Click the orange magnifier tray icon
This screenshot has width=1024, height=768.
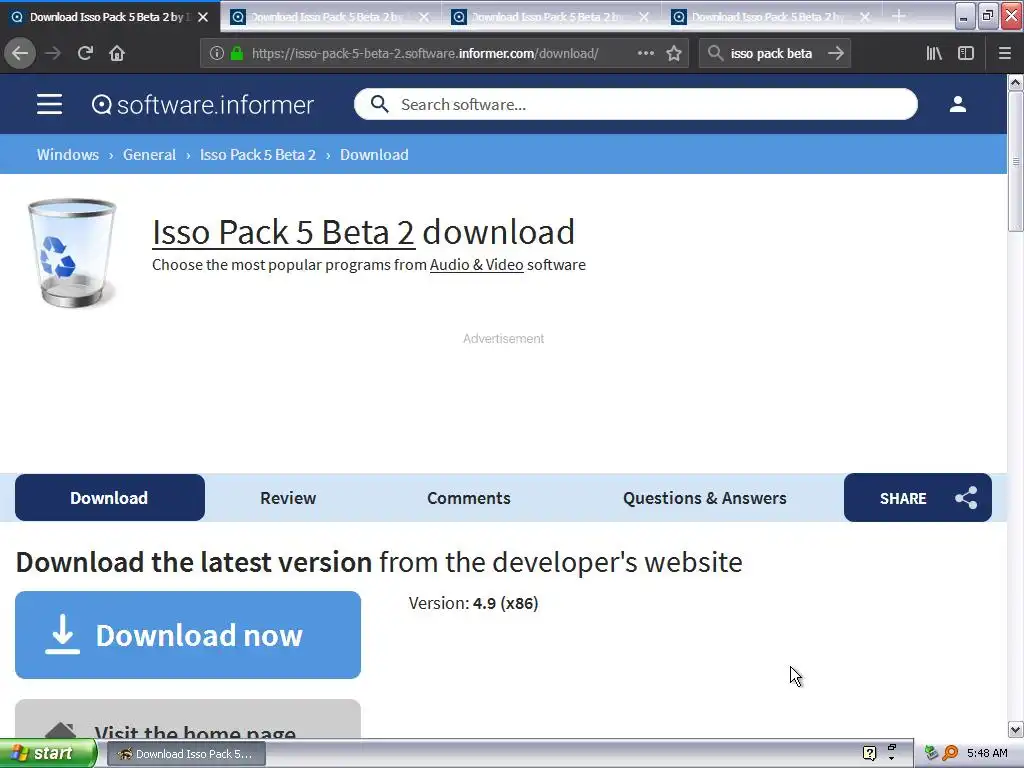pos(950,754)
